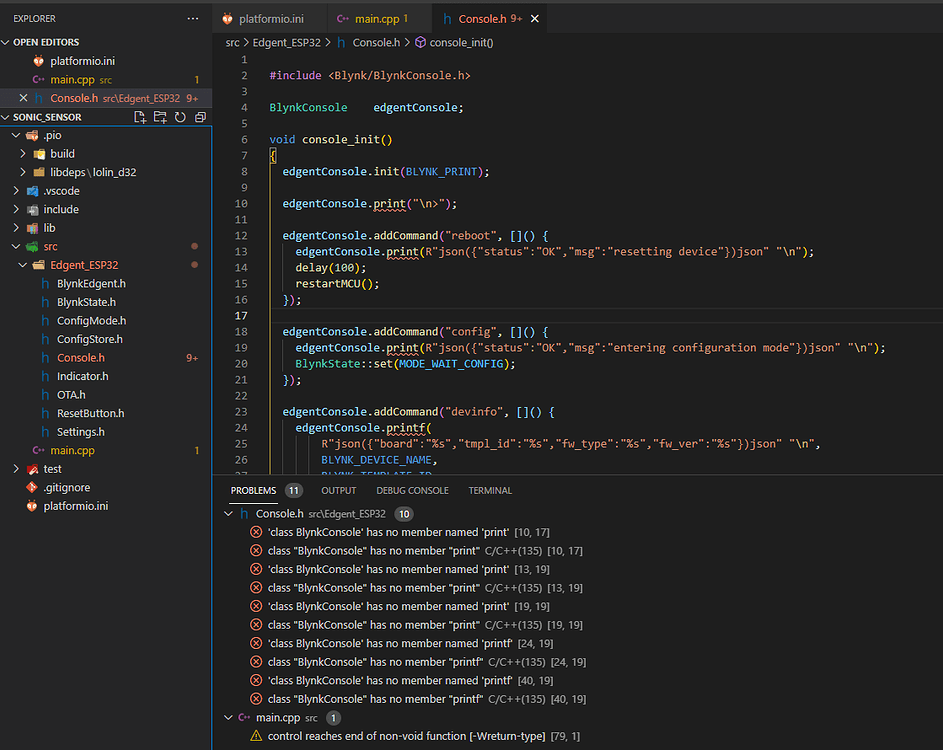This screenshot has height=750, width=943.
Task: Expand the test folder
Action: click(x=16, y=469)
